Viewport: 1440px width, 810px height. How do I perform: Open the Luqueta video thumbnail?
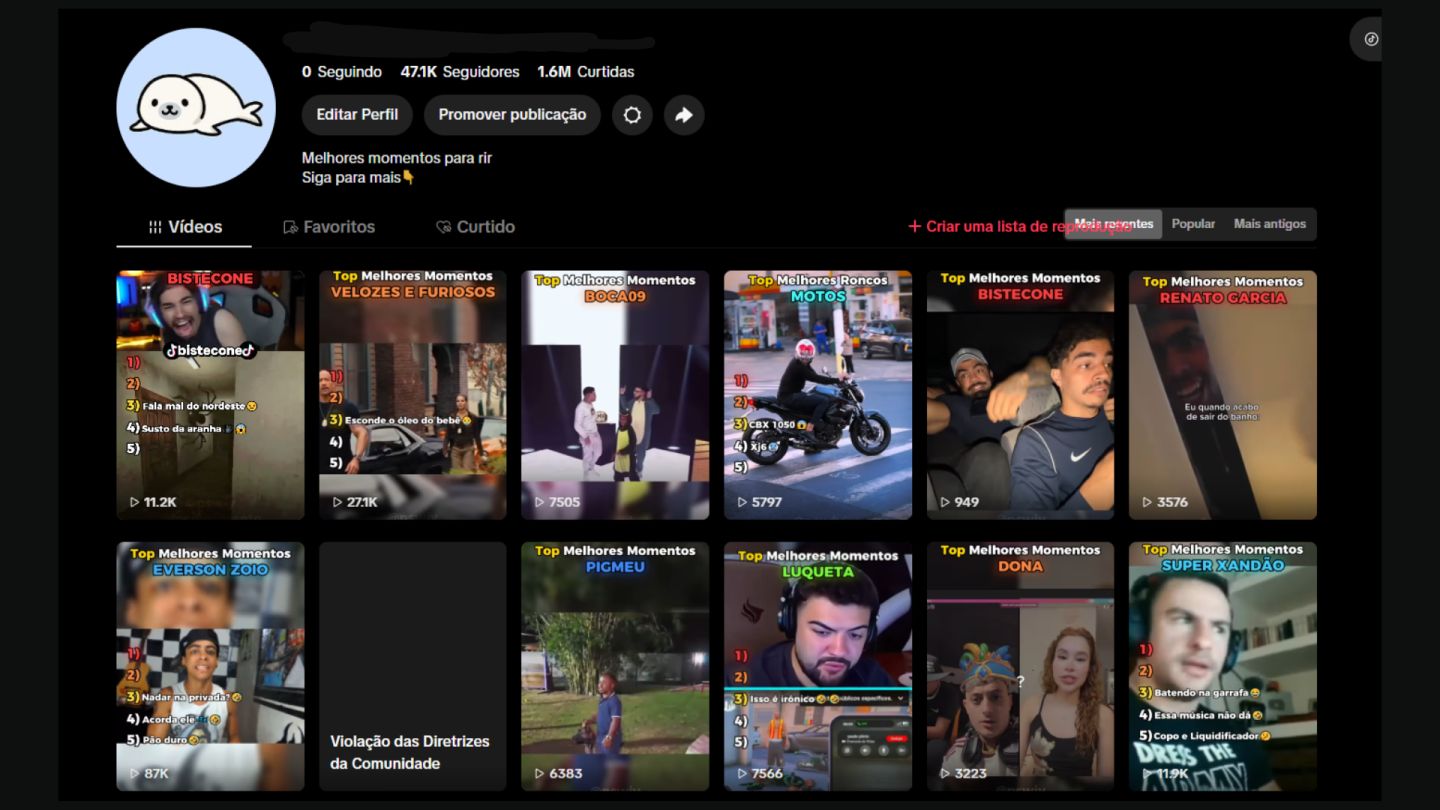coord(818,667)
